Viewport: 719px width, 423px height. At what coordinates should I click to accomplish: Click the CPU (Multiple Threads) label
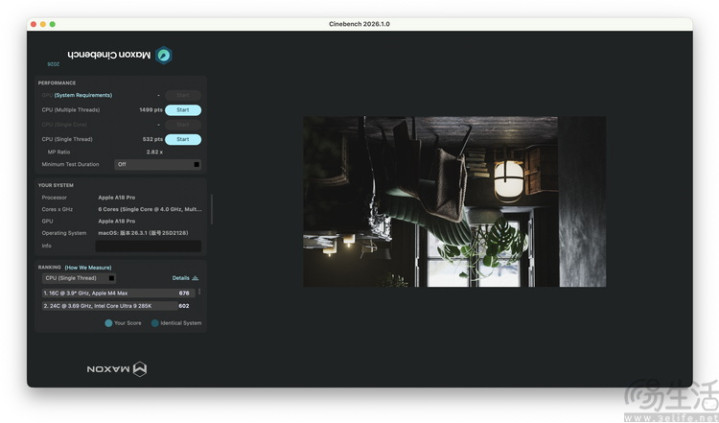71,110
